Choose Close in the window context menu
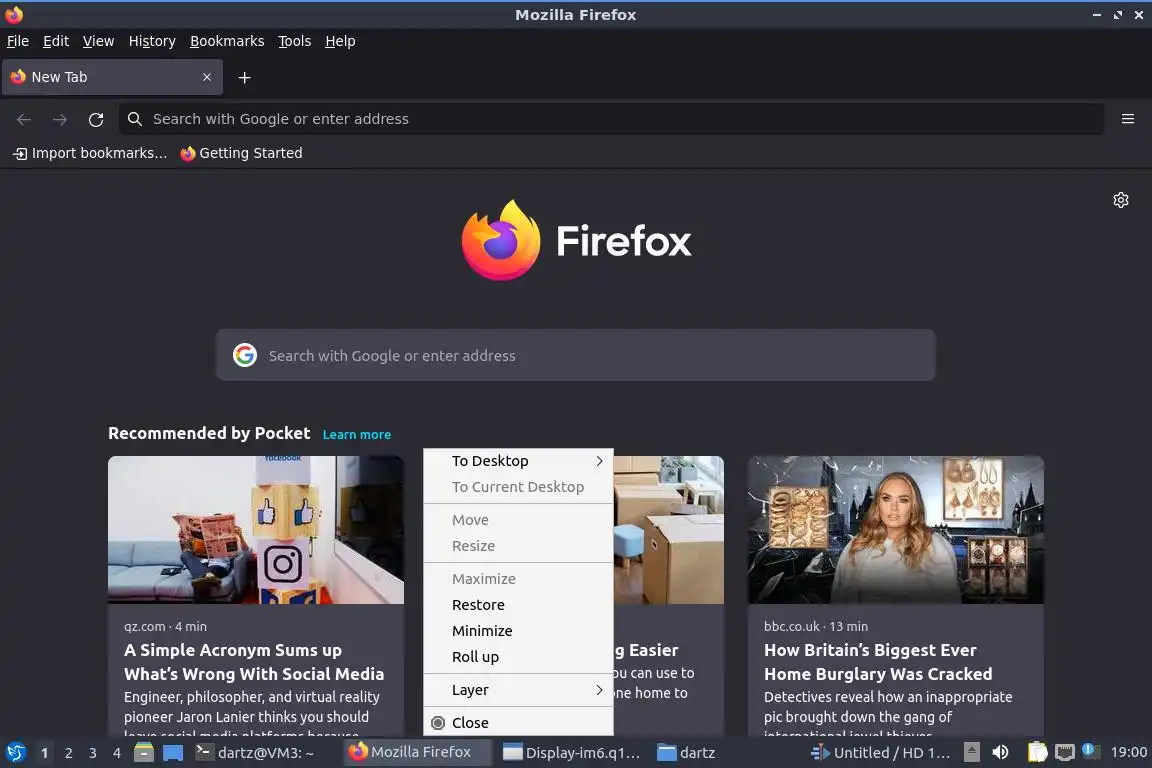The image size is (1152, 768). coord(518,723)
